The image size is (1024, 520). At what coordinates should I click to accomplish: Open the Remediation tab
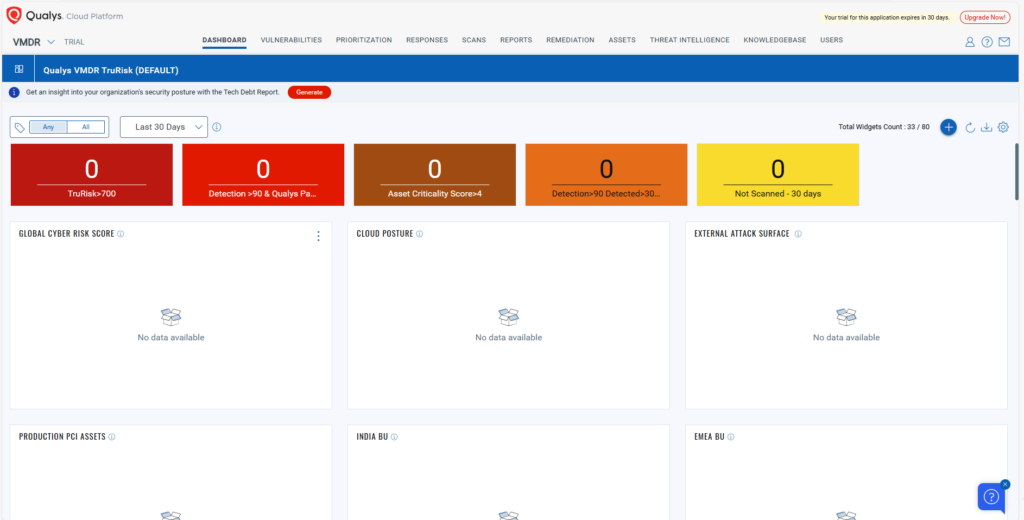[570, 41]
